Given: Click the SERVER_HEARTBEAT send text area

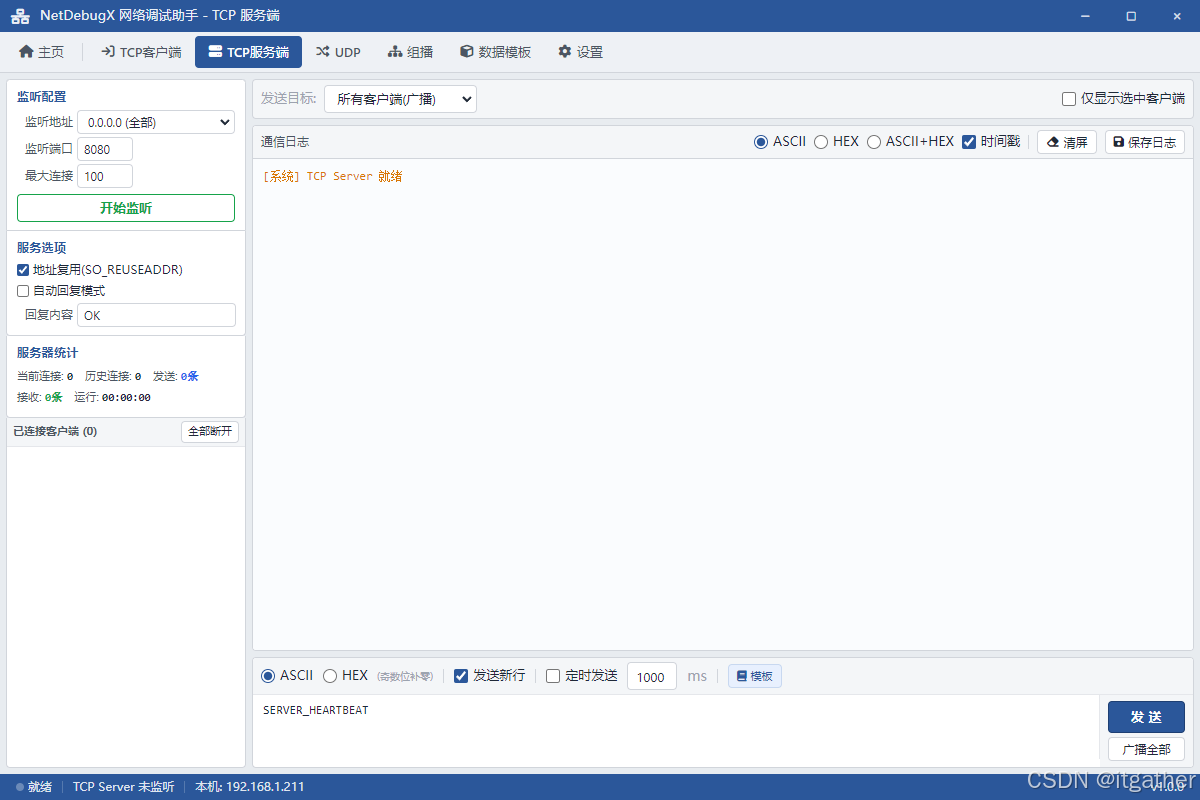Looking at the screenshot, I should [x=675, y=731].
